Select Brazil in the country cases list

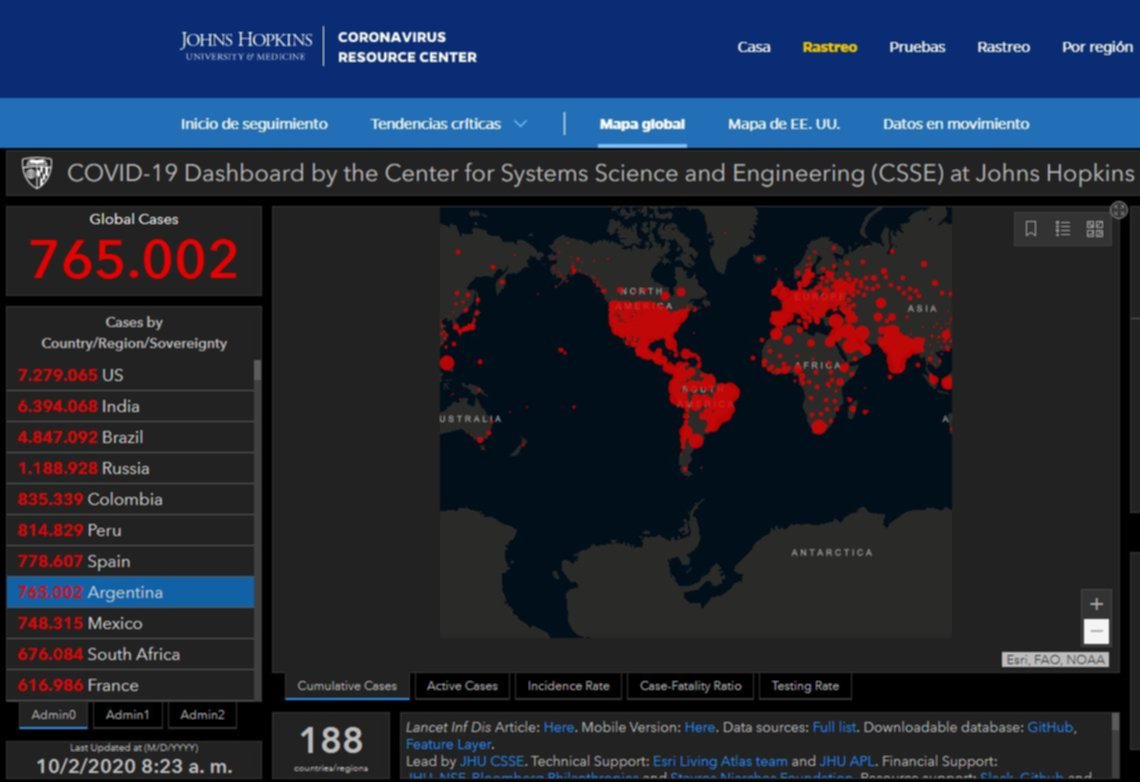[x=130, y=437]
